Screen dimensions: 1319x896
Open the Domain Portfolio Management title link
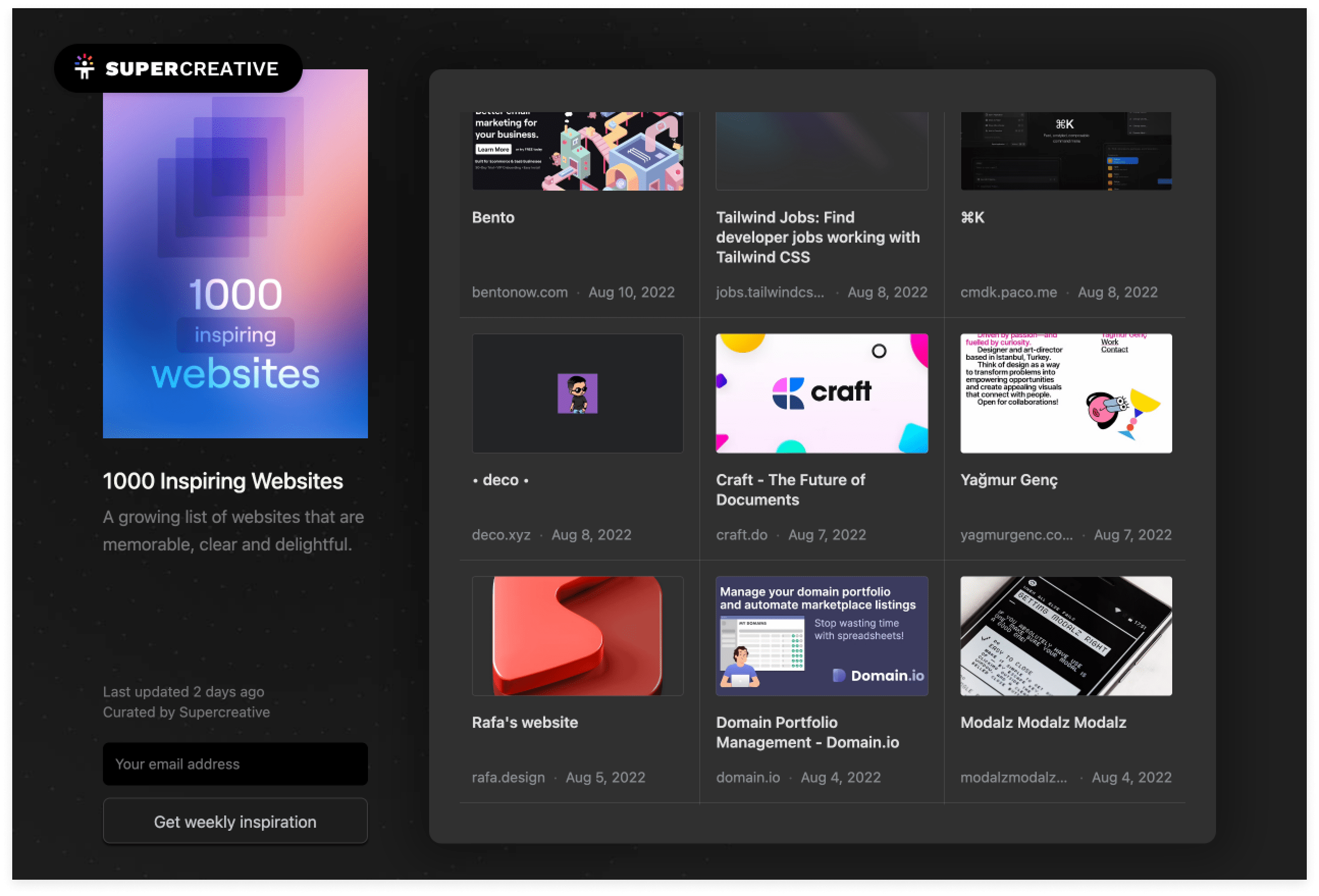click(x=808, y=732)
